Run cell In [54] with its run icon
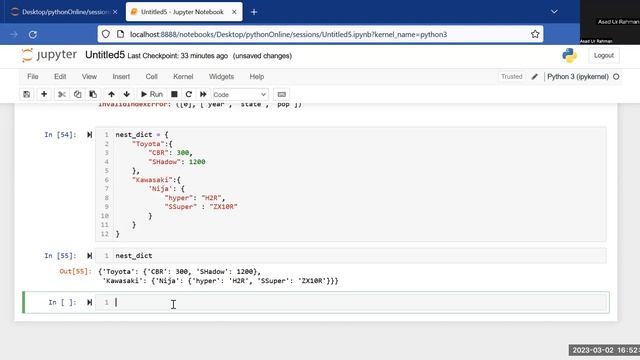 click(89, 135)
